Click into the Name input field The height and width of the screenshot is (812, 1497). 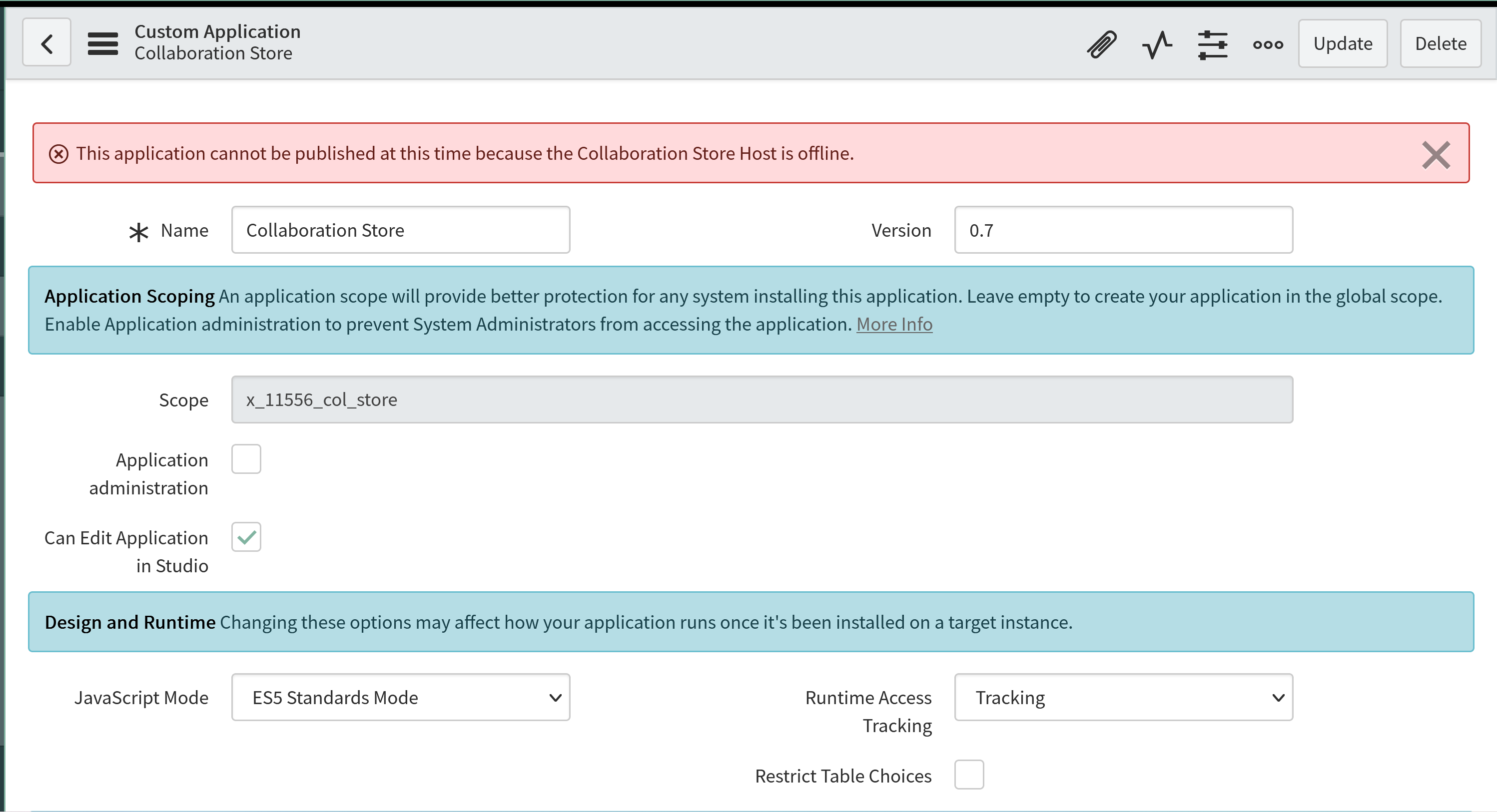400,230
